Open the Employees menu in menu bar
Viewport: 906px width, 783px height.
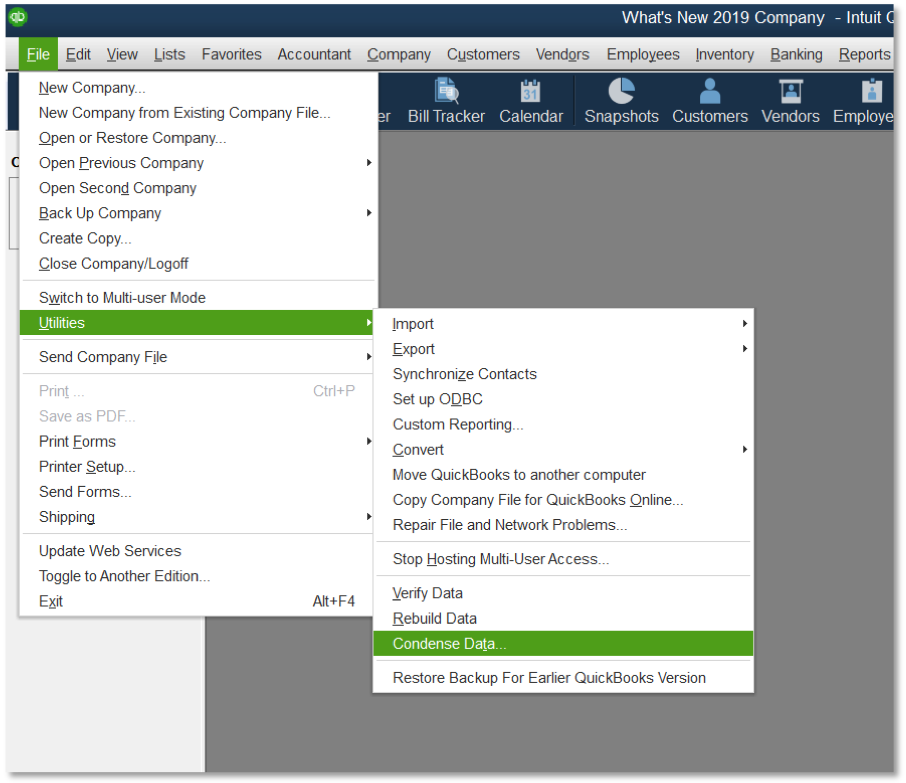(643, 54)
